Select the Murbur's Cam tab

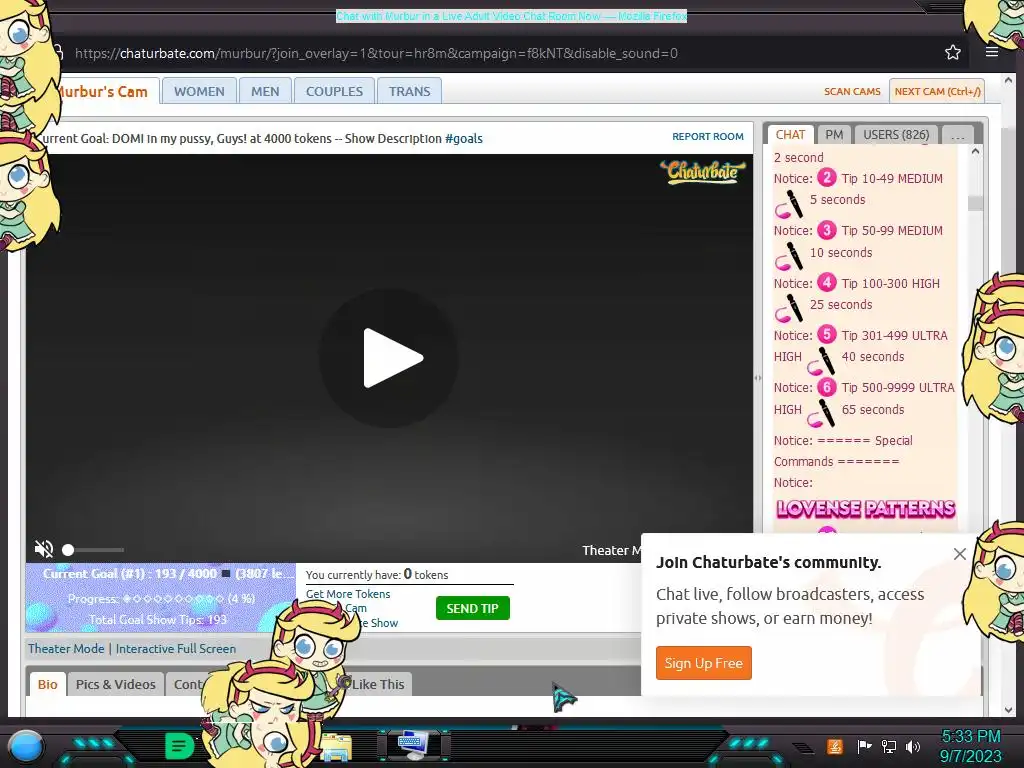pyautogui.click(x=104, y=91)
